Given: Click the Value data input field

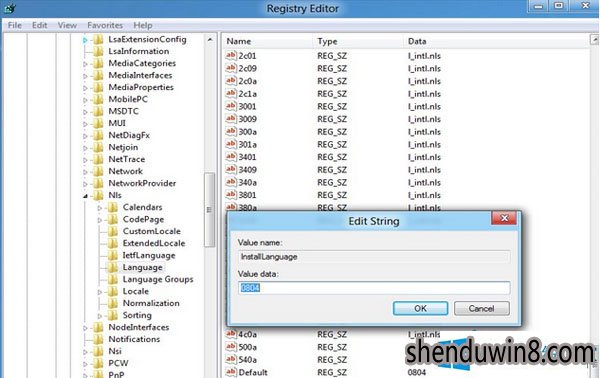Looking at the screenshot, I should point(373,288).
